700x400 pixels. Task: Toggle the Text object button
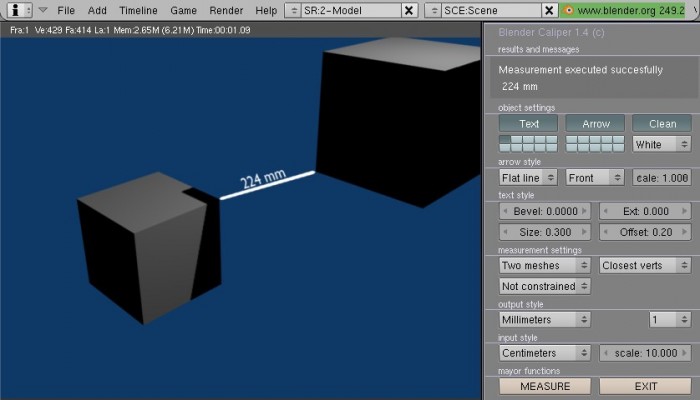click(529, 124)
